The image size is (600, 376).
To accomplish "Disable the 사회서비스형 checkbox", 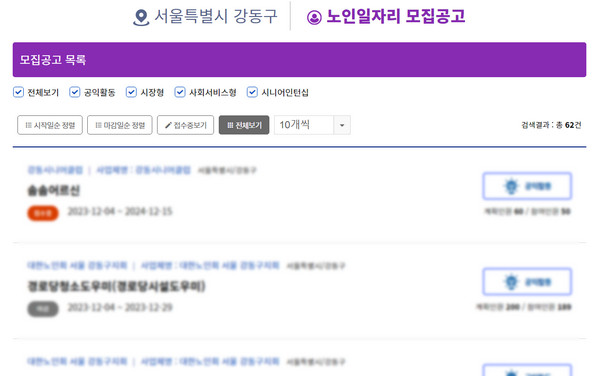I will click(180, 92).
